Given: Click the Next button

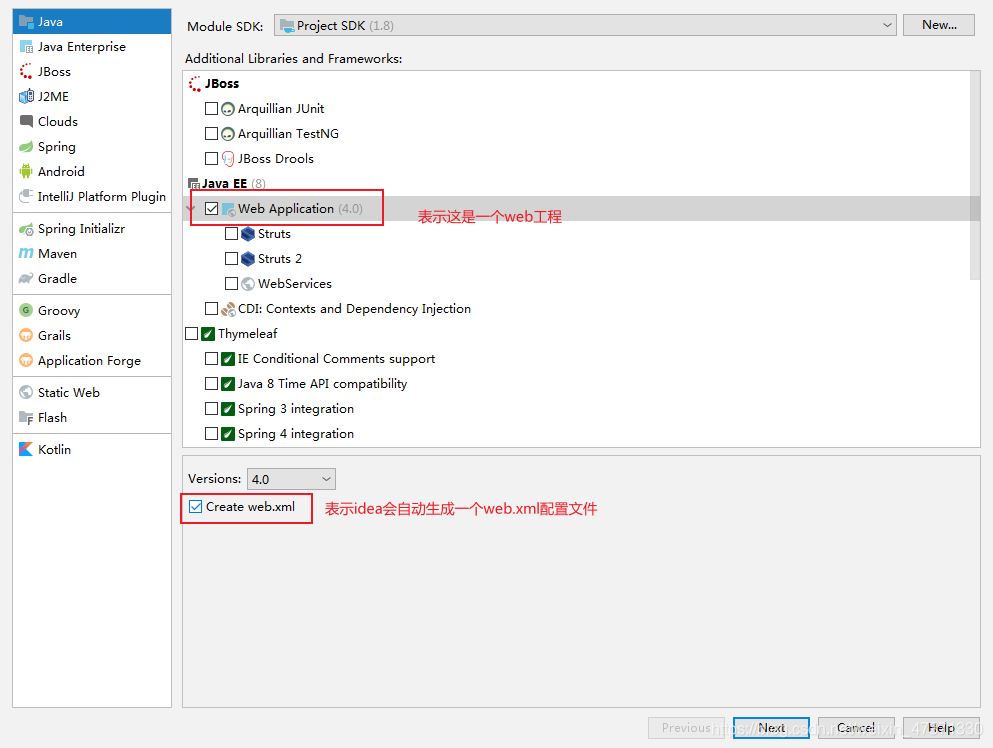Looking at the screenshot, I should coord(771,728).
